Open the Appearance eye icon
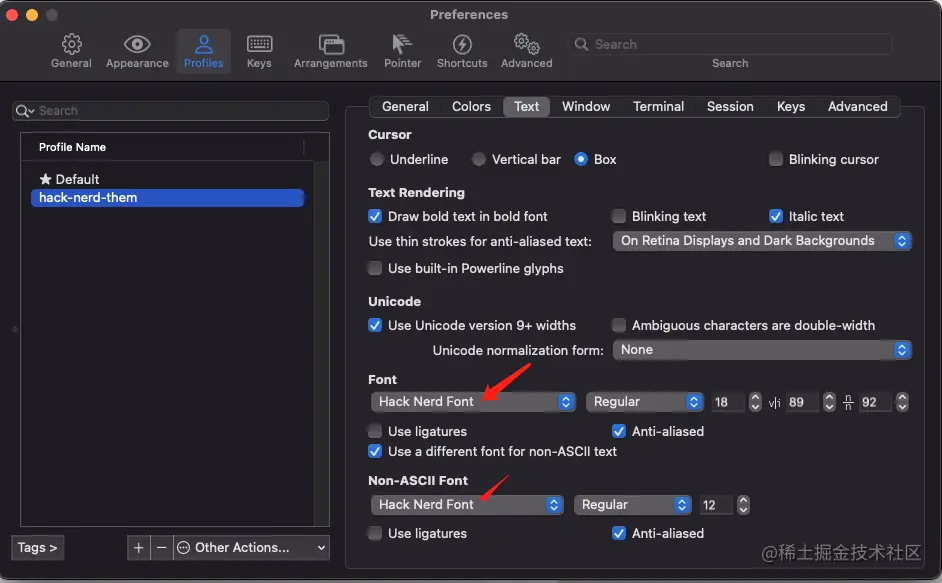The image size is (942, 583). [x=137, y=44]
